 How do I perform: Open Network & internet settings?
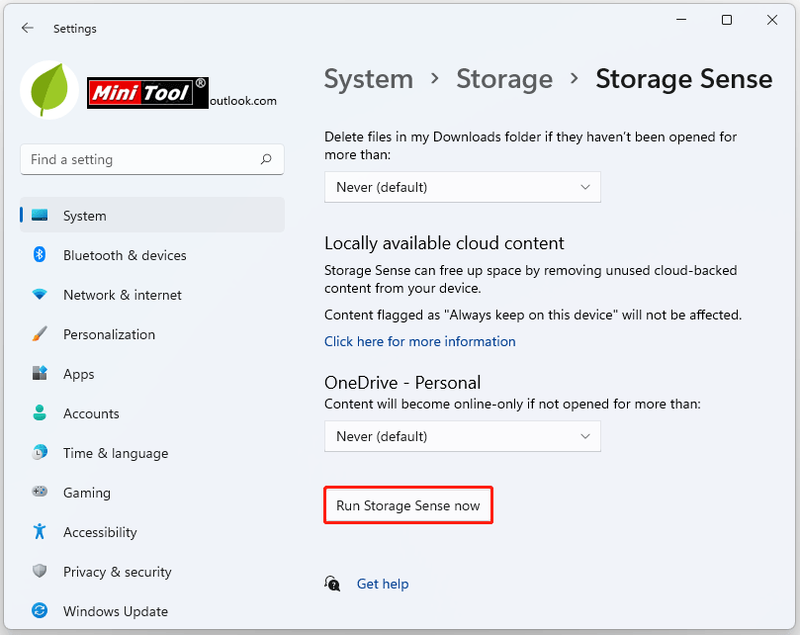[152, 295]
